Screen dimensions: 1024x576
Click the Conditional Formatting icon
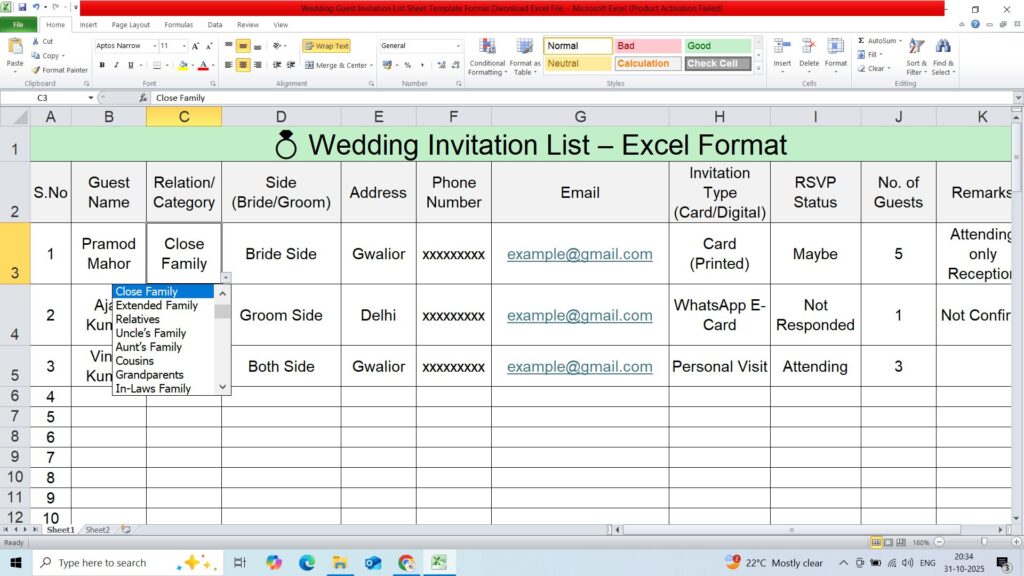pyautogui.click(x=487, y=48)
